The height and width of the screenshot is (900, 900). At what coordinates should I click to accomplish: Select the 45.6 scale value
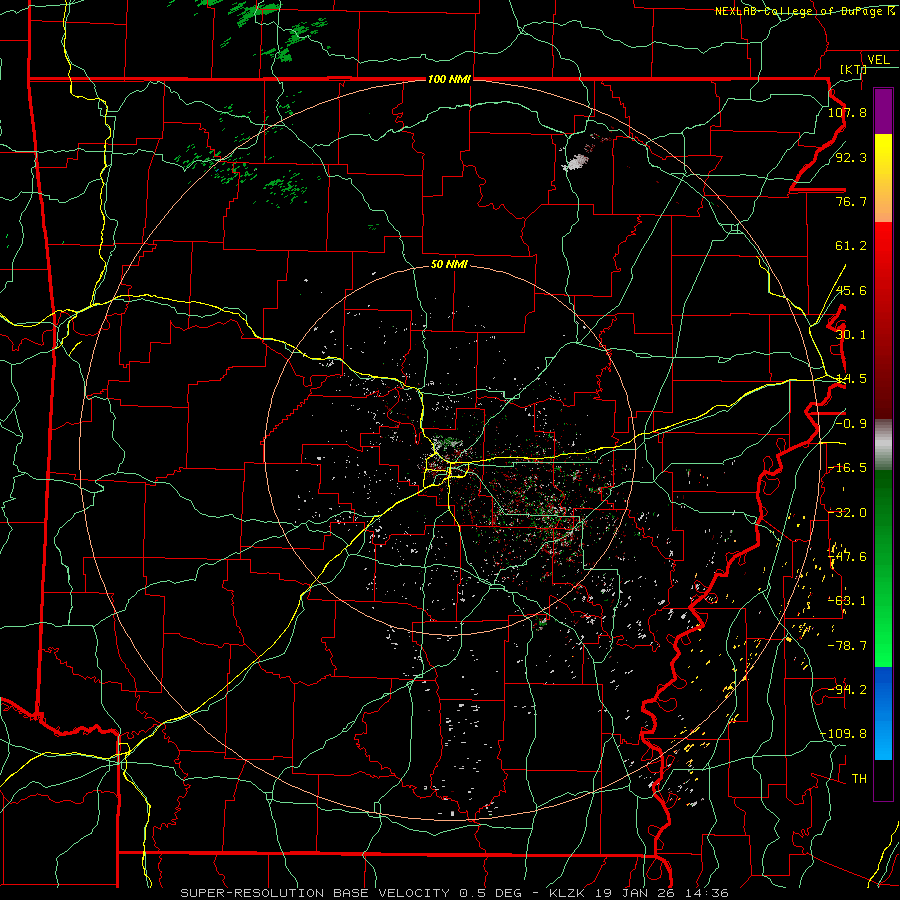(x=851, y=290)
